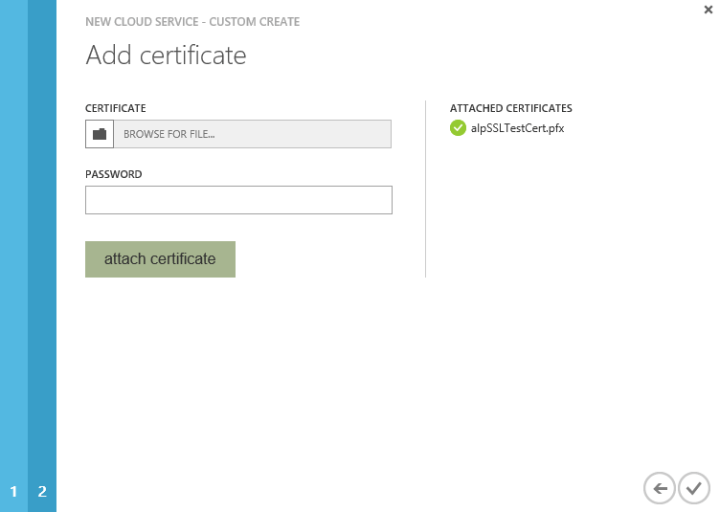Click green check icon next to alpSSLTestCert.pfx

pos(457,127)
